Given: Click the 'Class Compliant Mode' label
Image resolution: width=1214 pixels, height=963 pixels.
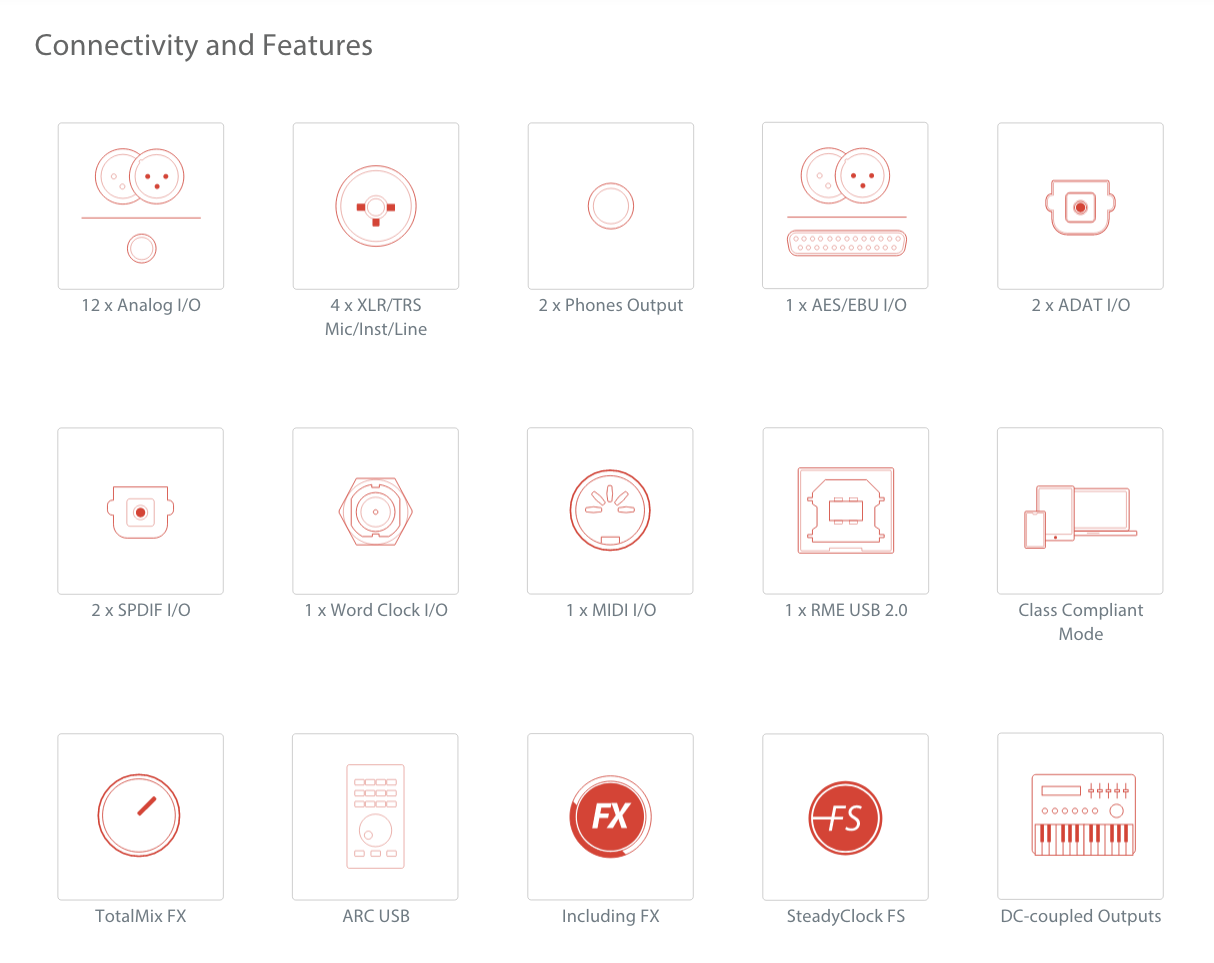Looking at the screenshot, I should (1081, 622).
